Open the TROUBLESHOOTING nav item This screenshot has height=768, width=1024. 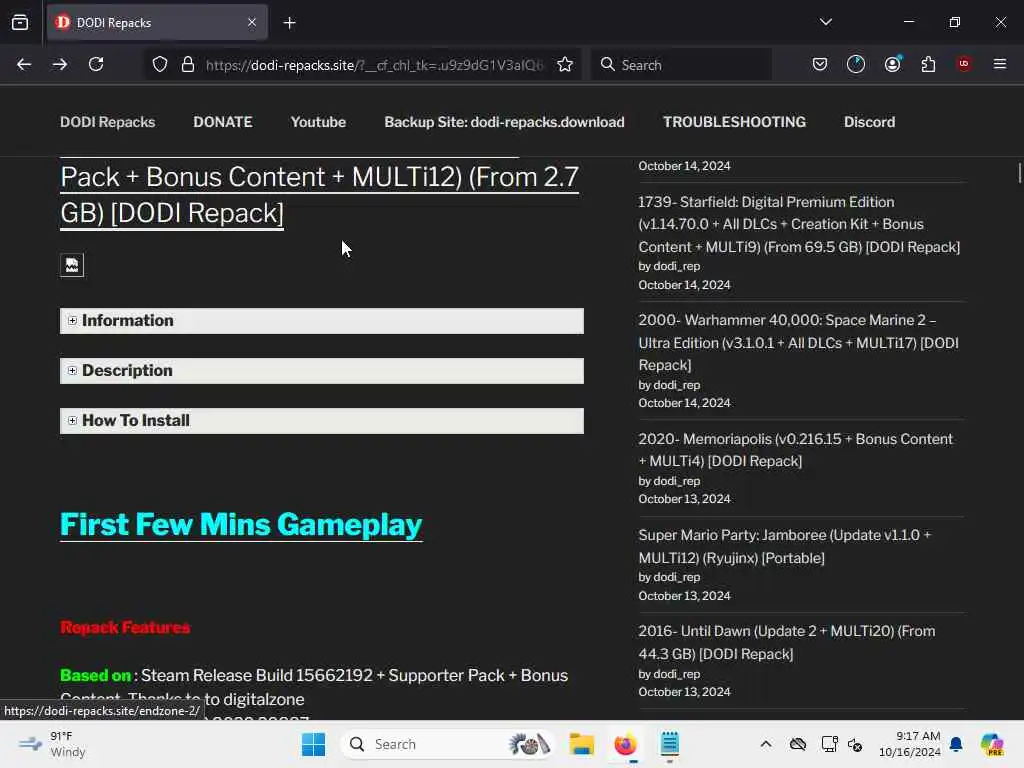pos(734,122)
